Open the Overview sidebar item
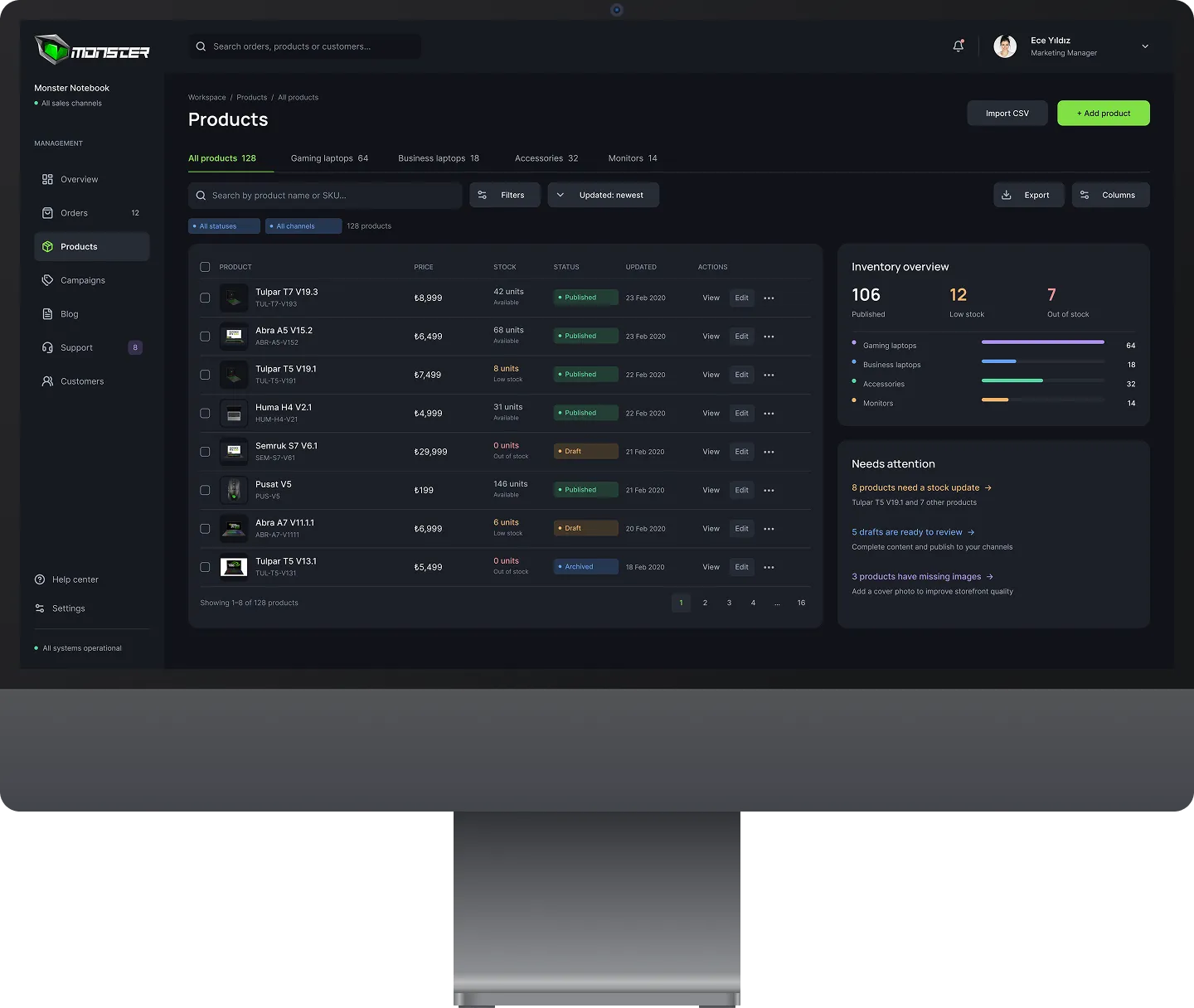The height and width of the screenshot is (1008, 1194). tap(92, 179)
